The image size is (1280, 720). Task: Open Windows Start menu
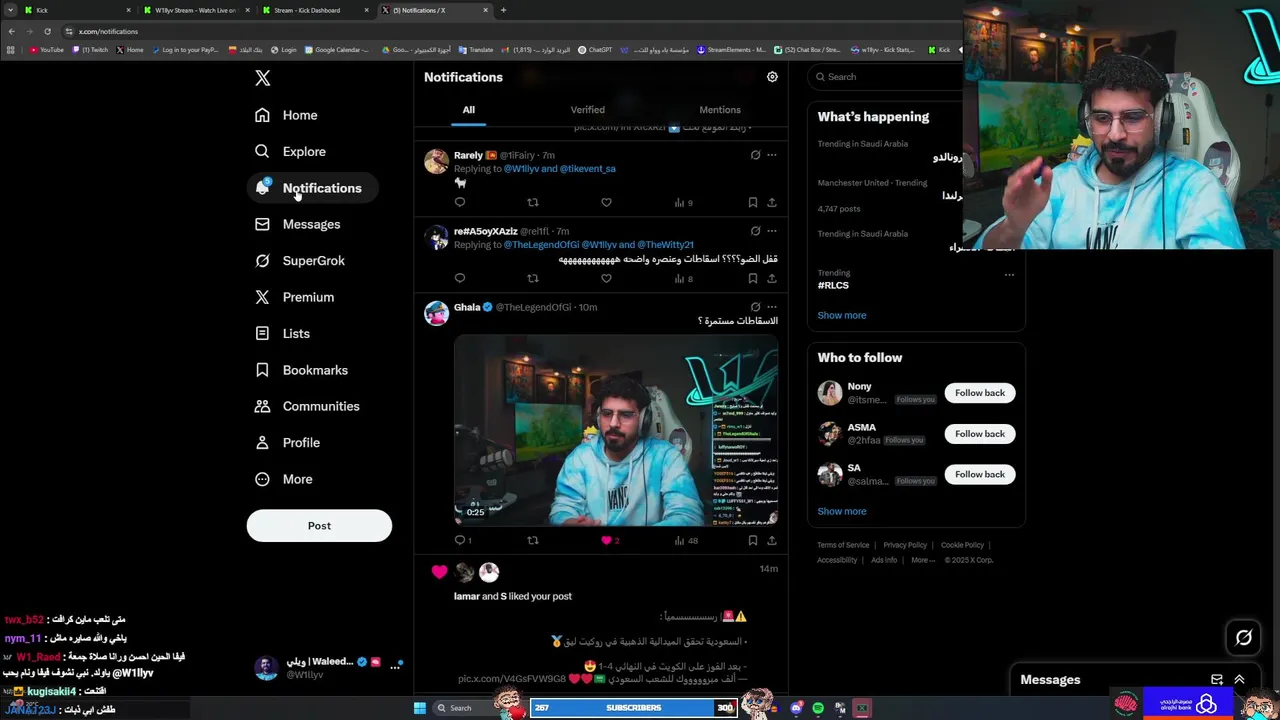(420, 708)
